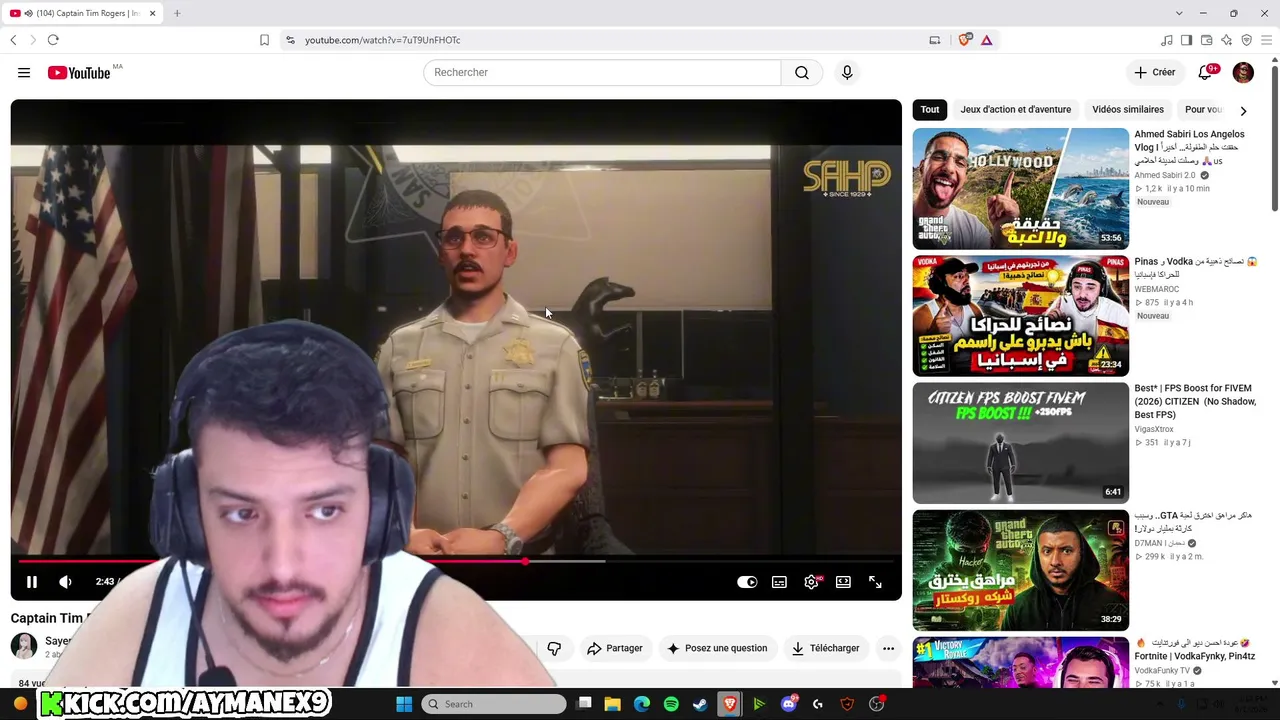Dislike the video
Viewport: 1280px width, 720px height.
[554, 648]
